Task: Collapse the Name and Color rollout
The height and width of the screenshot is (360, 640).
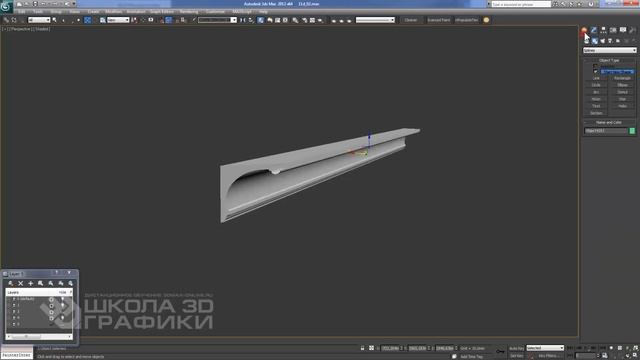Action: (609, 122)
